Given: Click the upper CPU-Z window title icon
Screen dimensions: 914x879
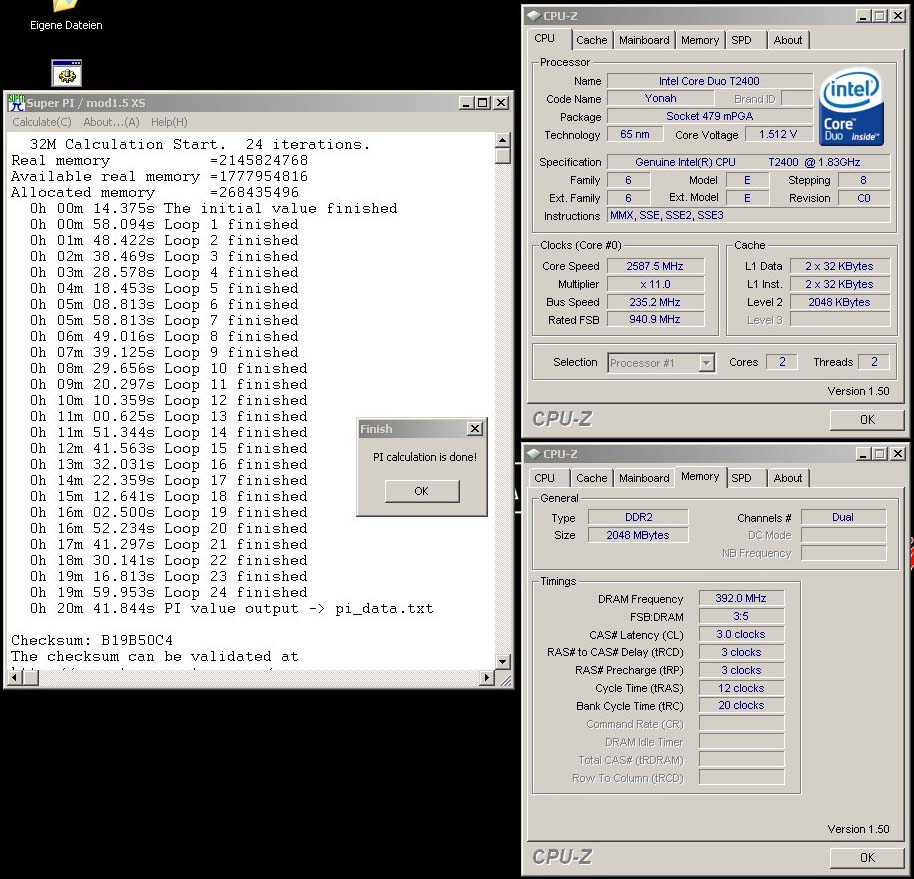Looking at the screenshot, I should pyautogui.click(x=533, y=16).
